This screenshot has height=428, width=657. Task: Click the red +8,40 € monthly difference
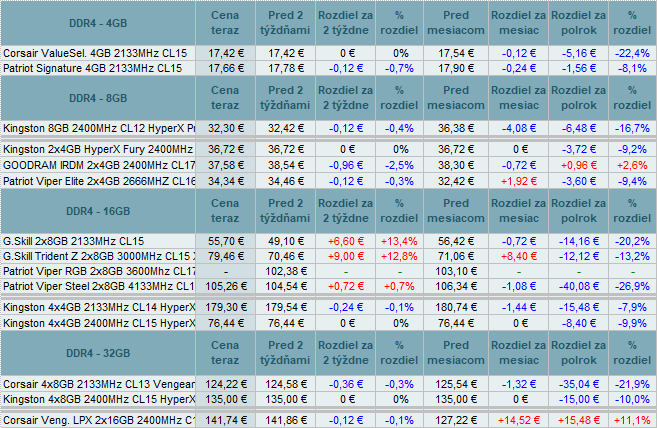tap(519, 256)
